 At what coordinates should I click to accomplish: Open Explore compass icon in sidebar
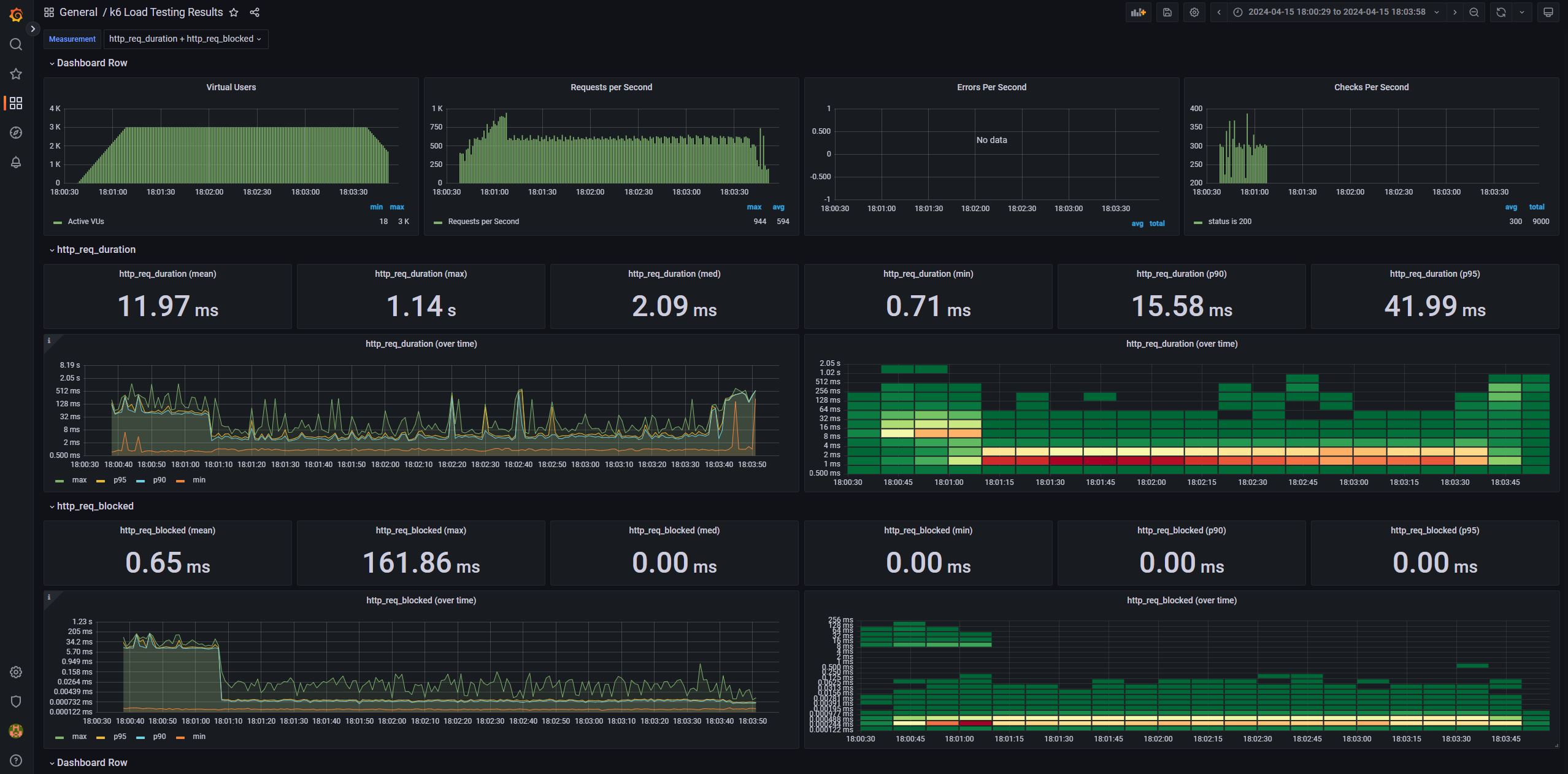(x=16, y=133)
